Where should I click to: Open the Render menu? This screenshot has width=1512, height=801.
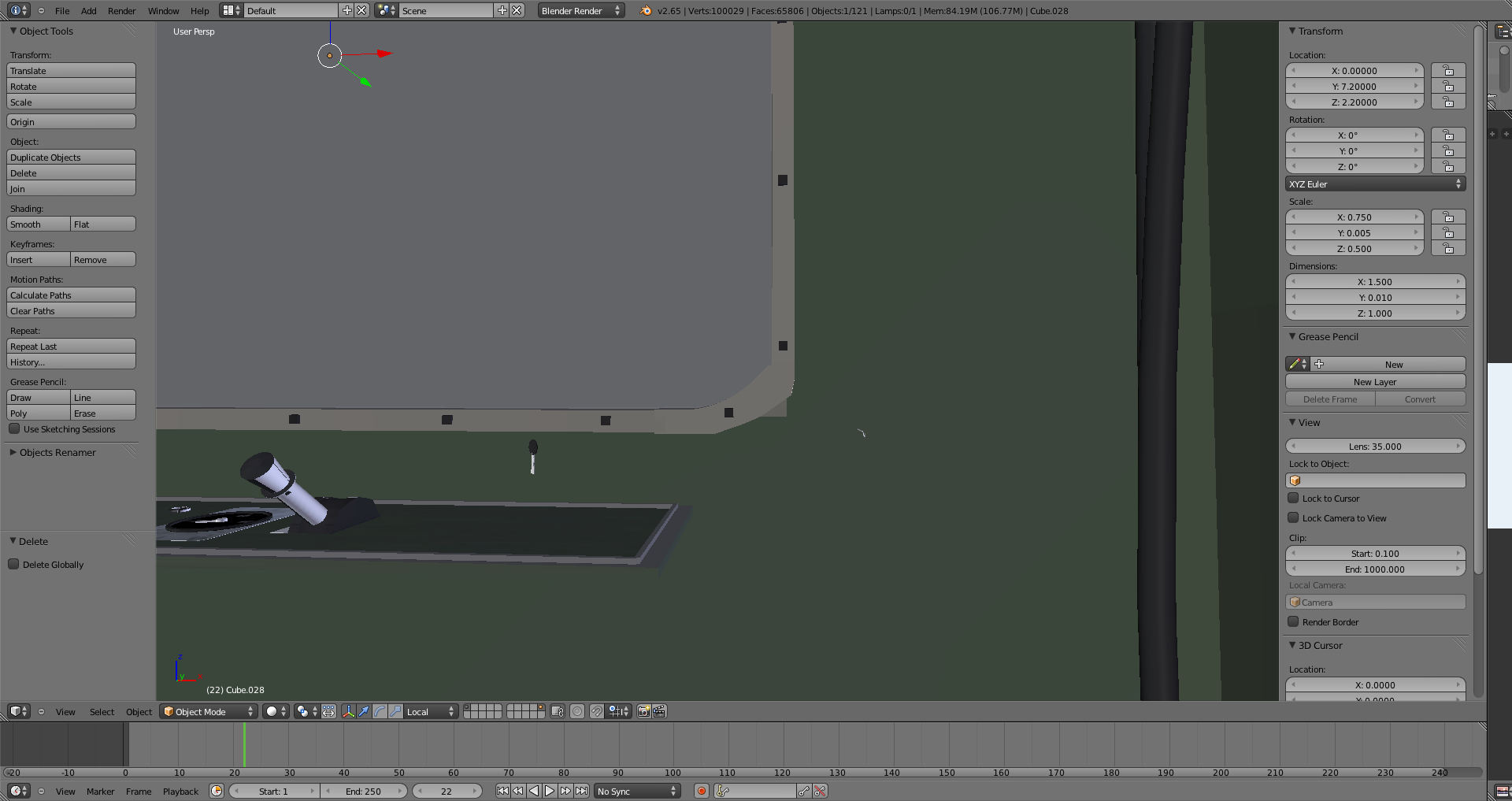pyautogui.click(x=121, y=11)
